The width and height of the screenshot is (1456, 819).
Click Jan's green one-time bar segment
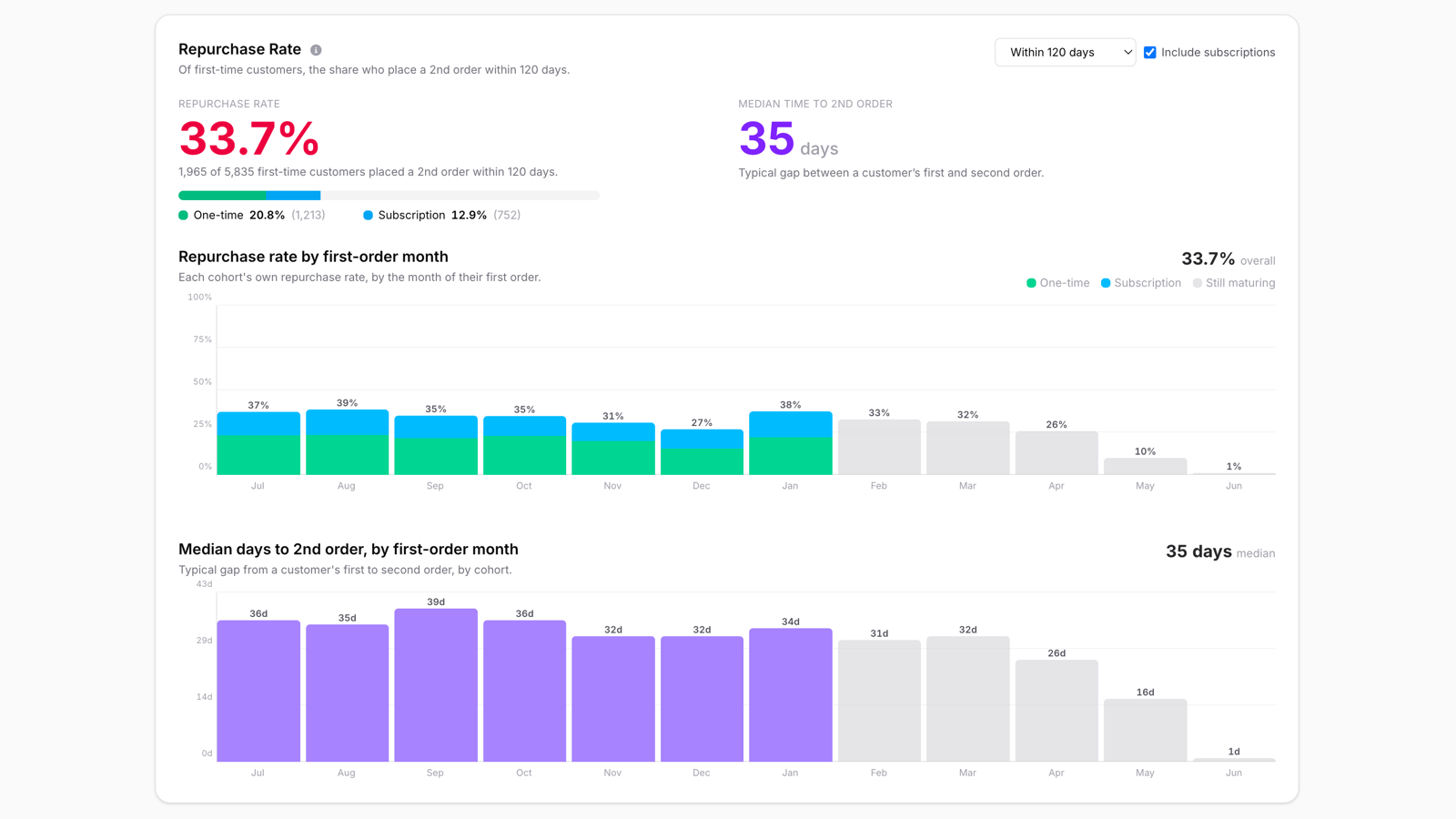[791, 457]
